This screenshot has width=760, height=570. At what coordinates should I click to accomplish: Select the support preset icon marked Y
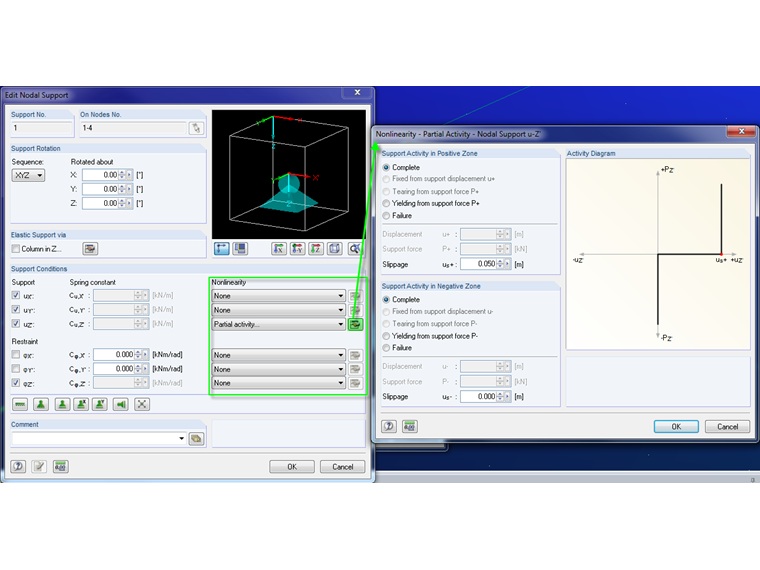[x=100, y=404]
